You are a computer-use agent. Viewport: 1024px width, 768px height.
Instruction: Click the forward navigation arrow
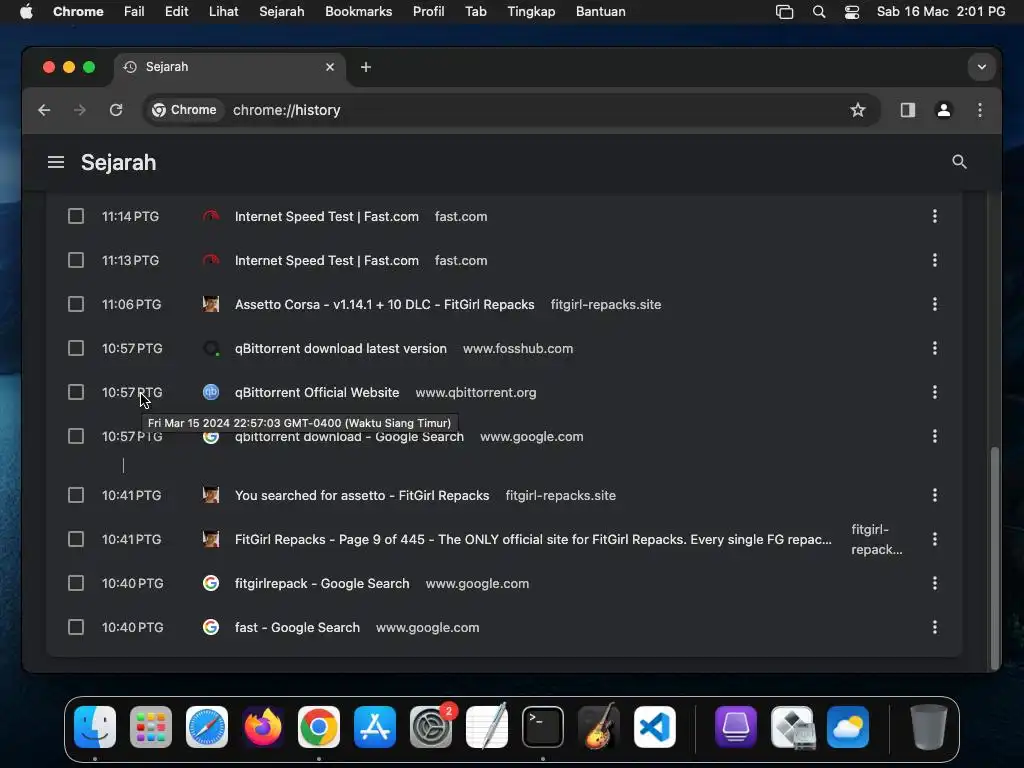(x=80, y=110)
